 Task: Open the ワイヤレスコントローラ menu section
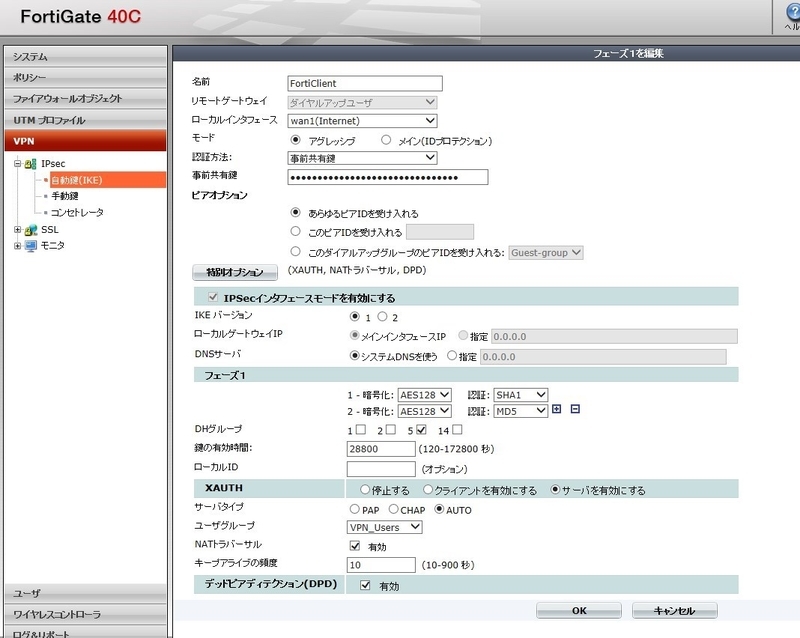pyautogui.click(x=85, y=614)
